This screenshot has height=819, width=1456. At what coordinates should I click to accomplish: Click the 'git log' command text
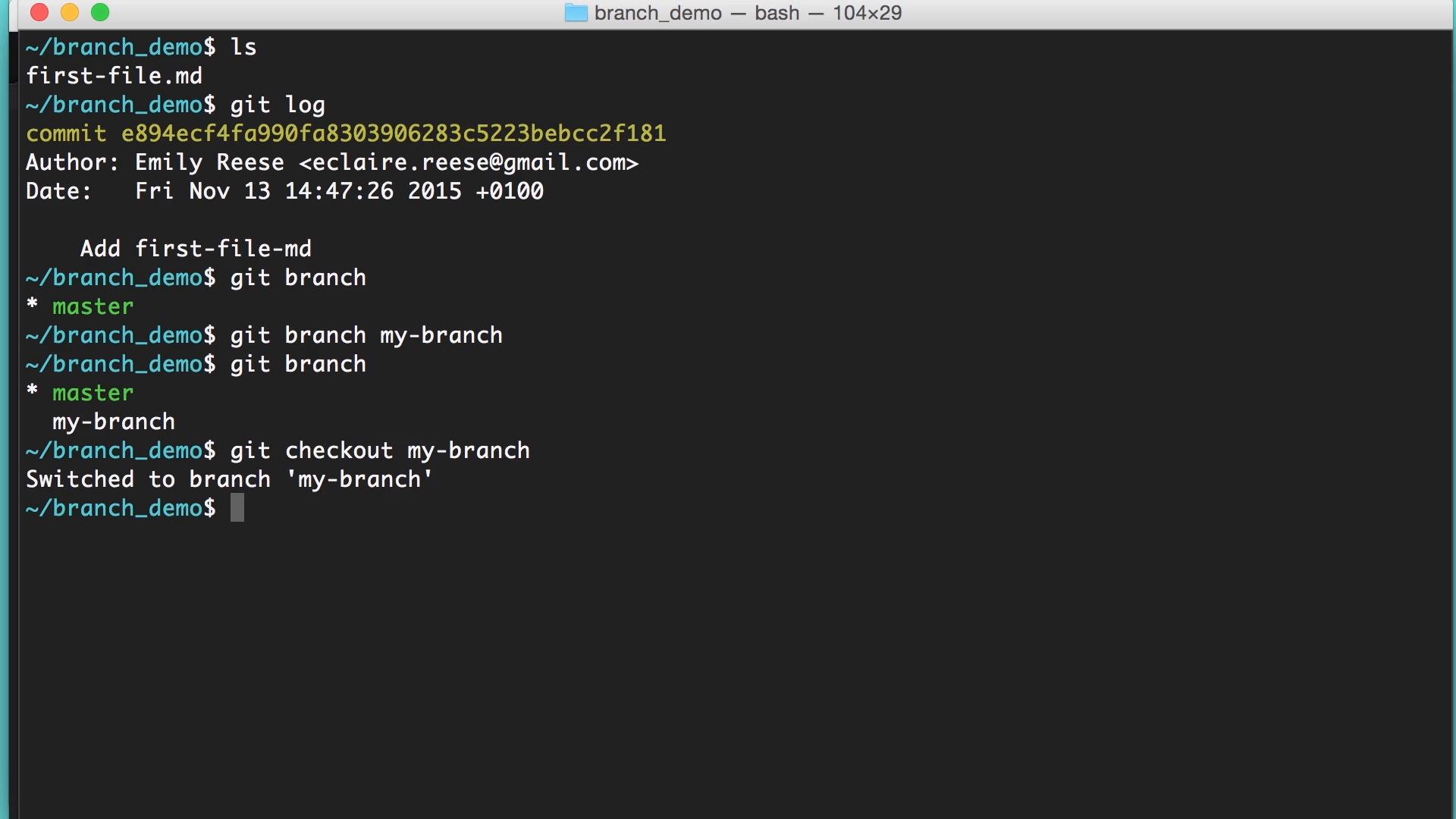pyautogui.click(x=278, y=105)
